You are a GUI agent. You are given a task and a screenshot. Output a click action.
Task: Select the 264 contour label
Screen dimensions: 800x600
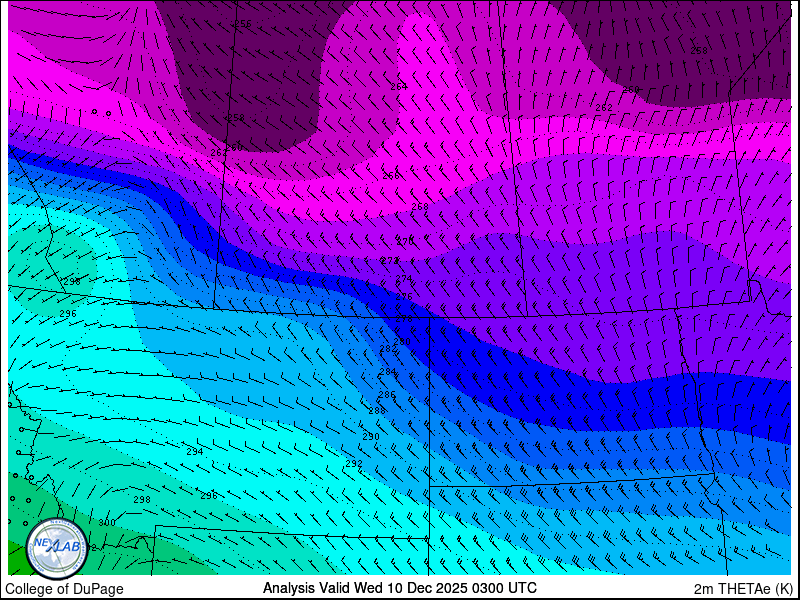coord(399,87)
